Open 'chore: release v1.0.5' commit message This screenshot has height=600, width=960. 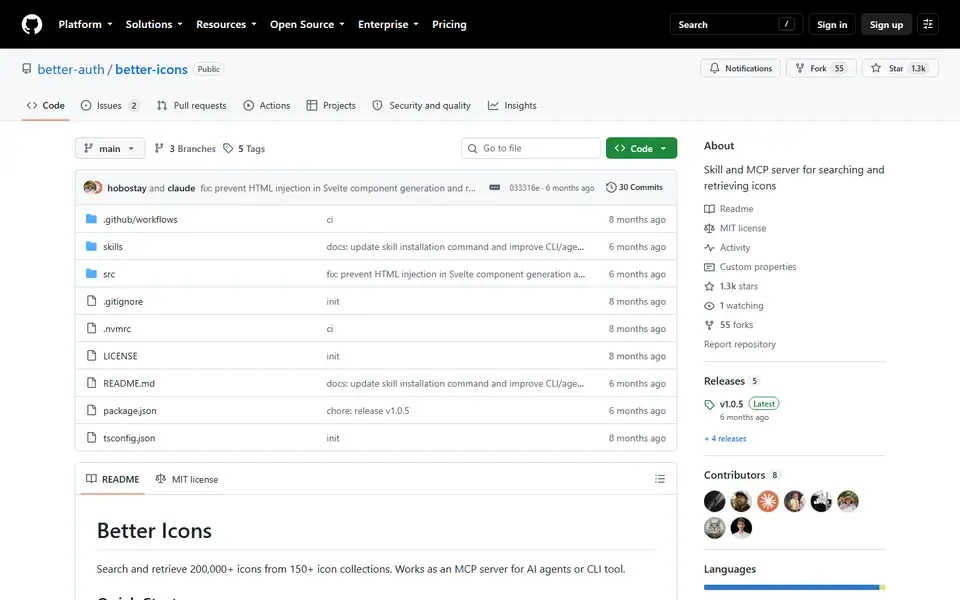click(367, 410)
